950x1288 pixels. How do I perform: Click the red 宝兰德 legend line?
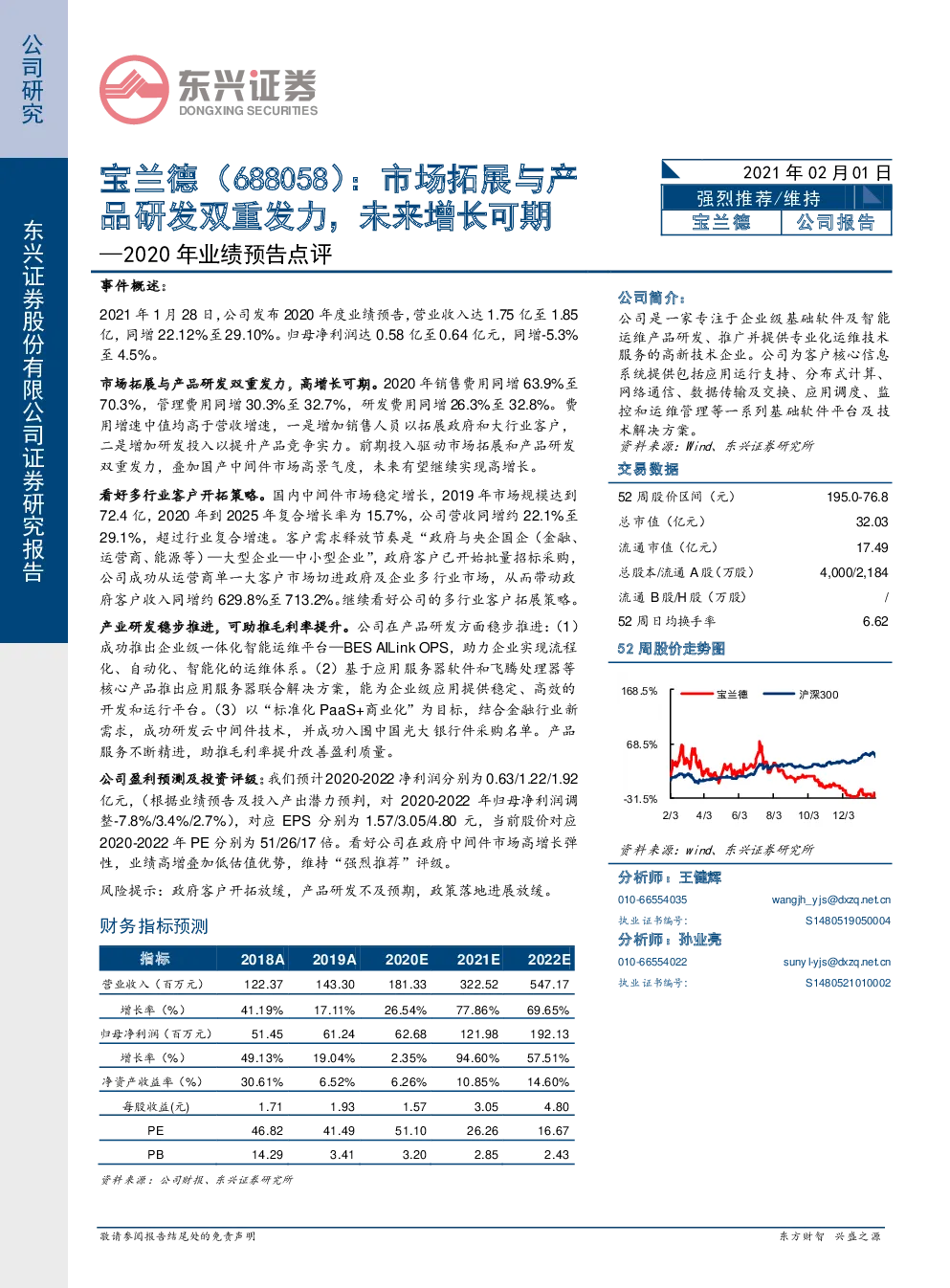click(x=696, y=694)
